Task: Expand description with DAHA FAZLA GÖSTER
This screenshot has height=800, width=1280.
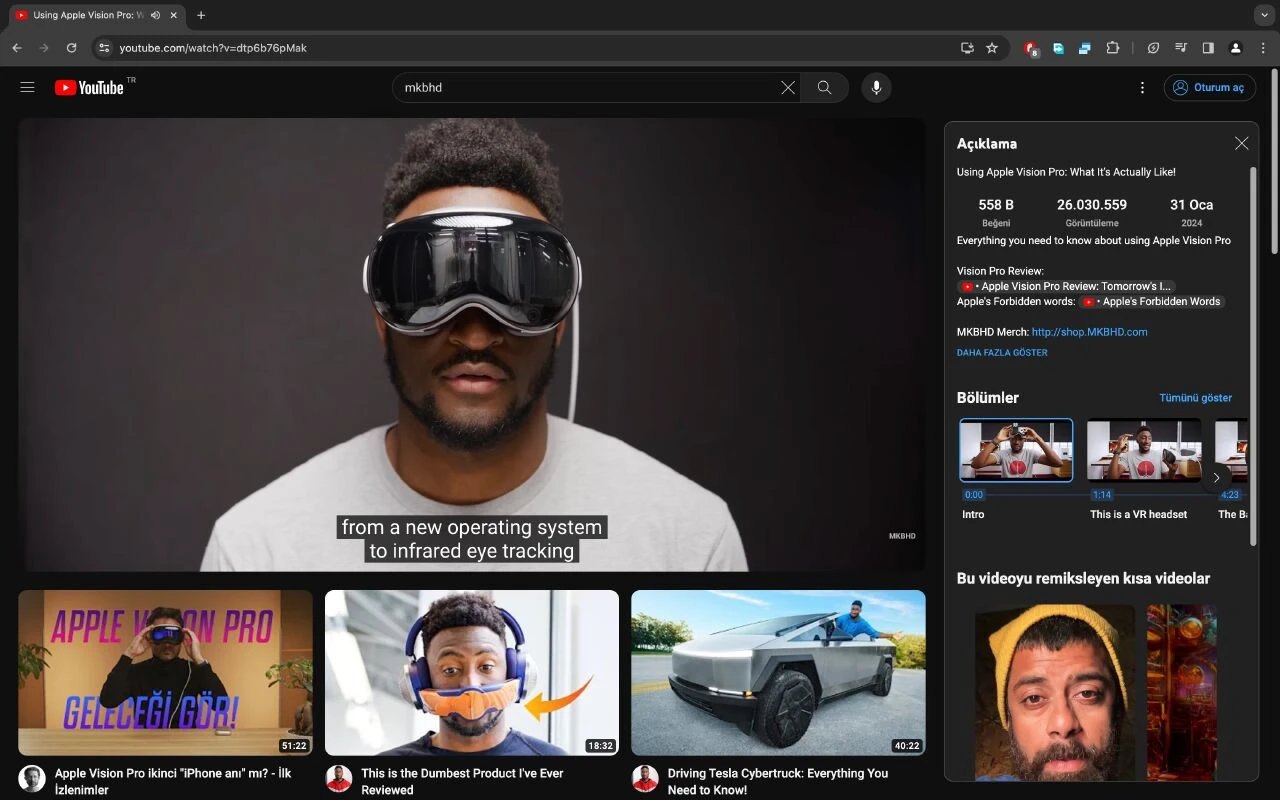Action: click(x=1002, y=353)
